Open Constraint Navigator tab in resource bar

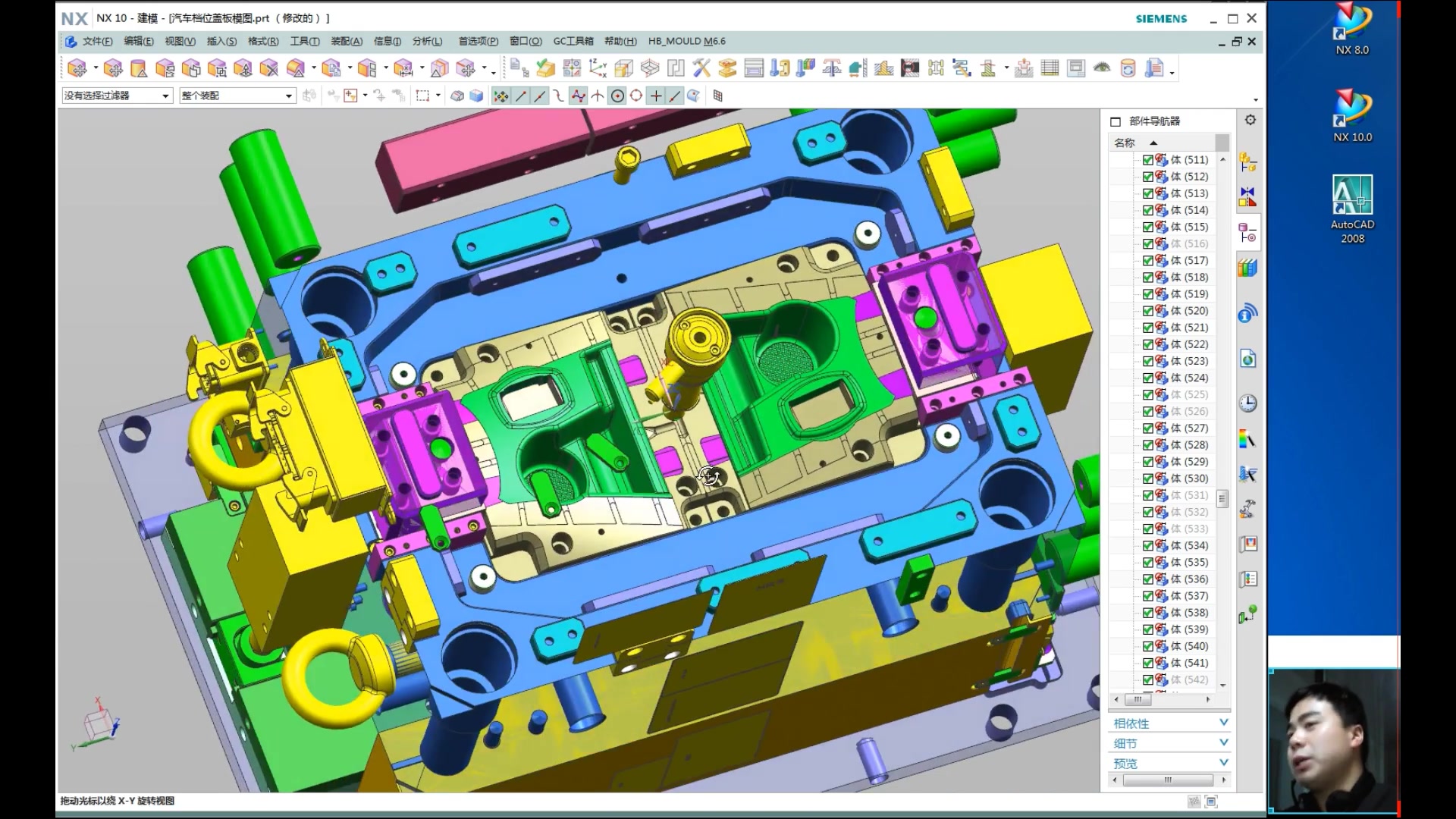[1247, 196]
